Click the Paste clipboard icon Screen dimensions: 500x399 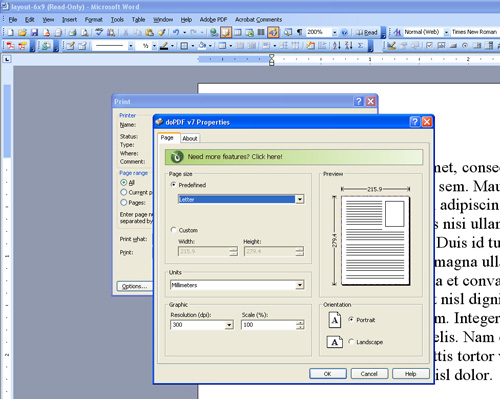[x=150, y=32]
